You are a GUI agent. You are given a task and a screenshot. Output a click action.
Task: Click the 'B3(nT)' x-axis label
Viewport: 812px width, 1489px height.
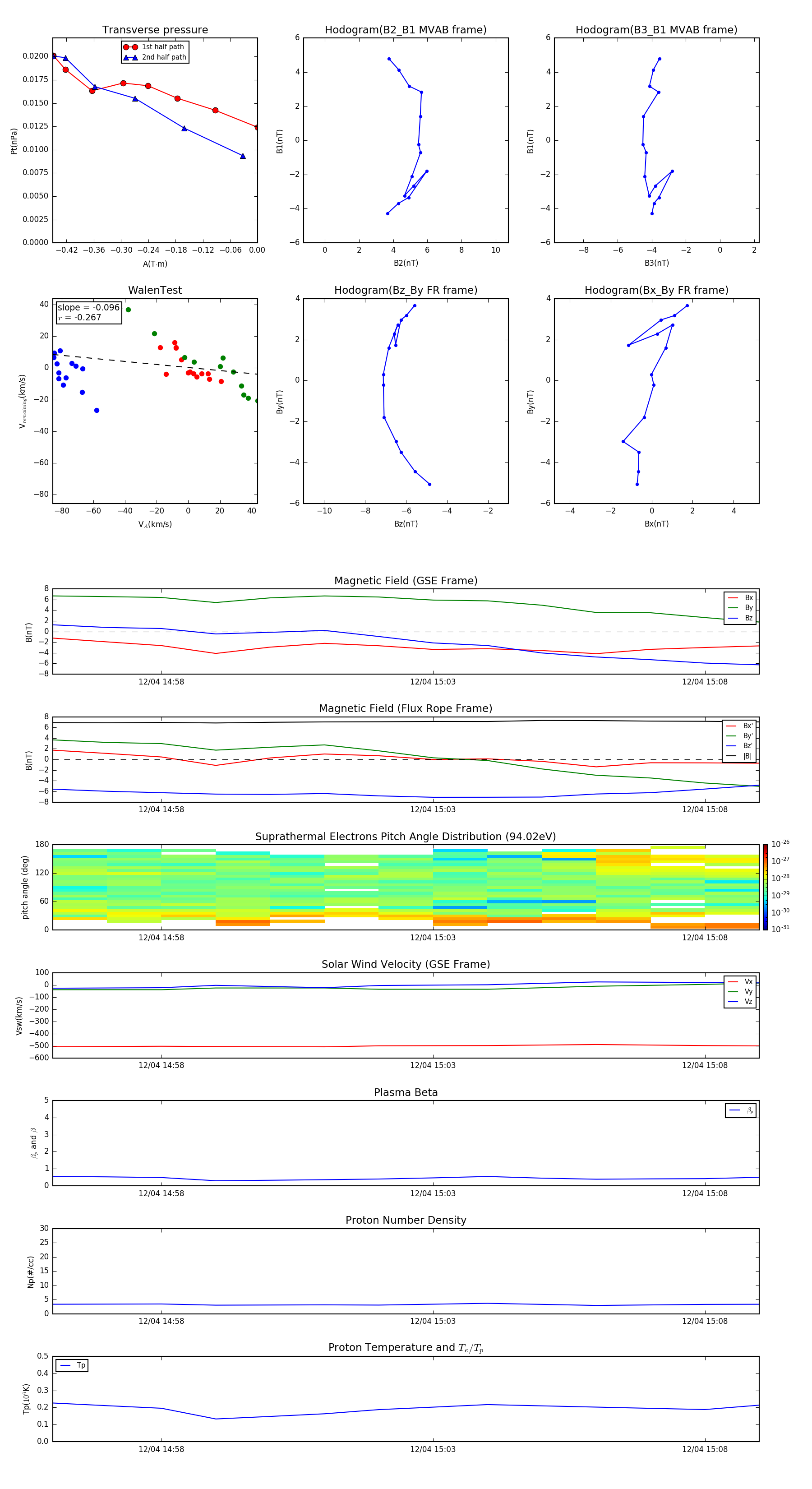(656, 263)
